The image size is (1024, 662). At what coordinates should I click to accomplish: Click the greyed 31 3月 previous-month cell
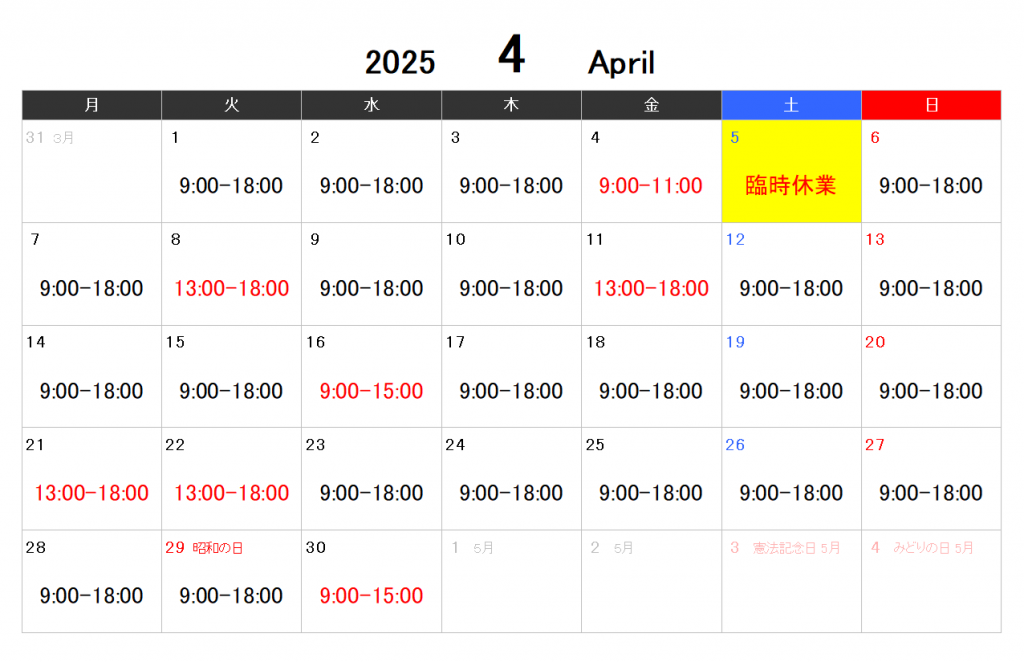[x=92, y=171]
